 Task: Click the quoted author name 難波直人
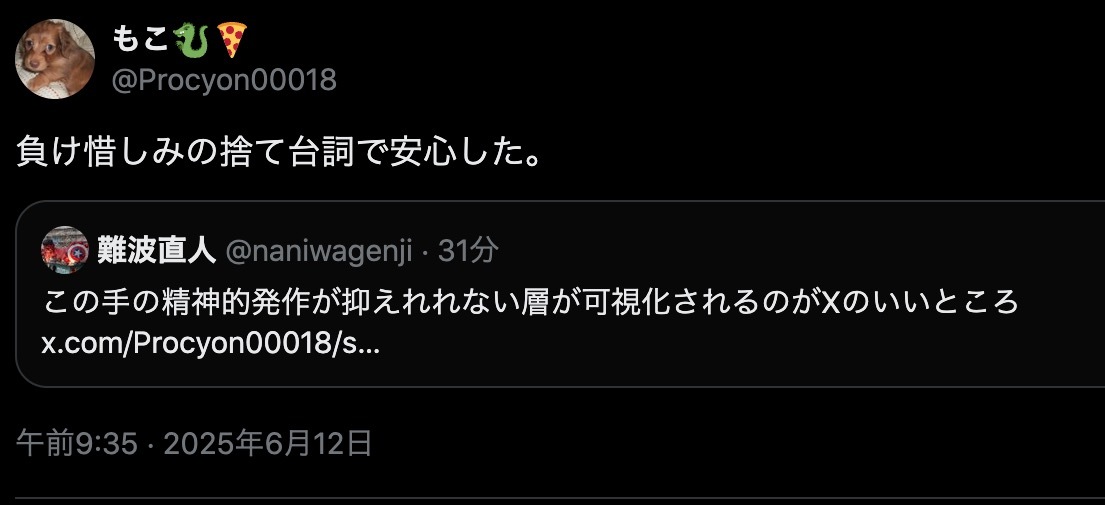point(156,251)
